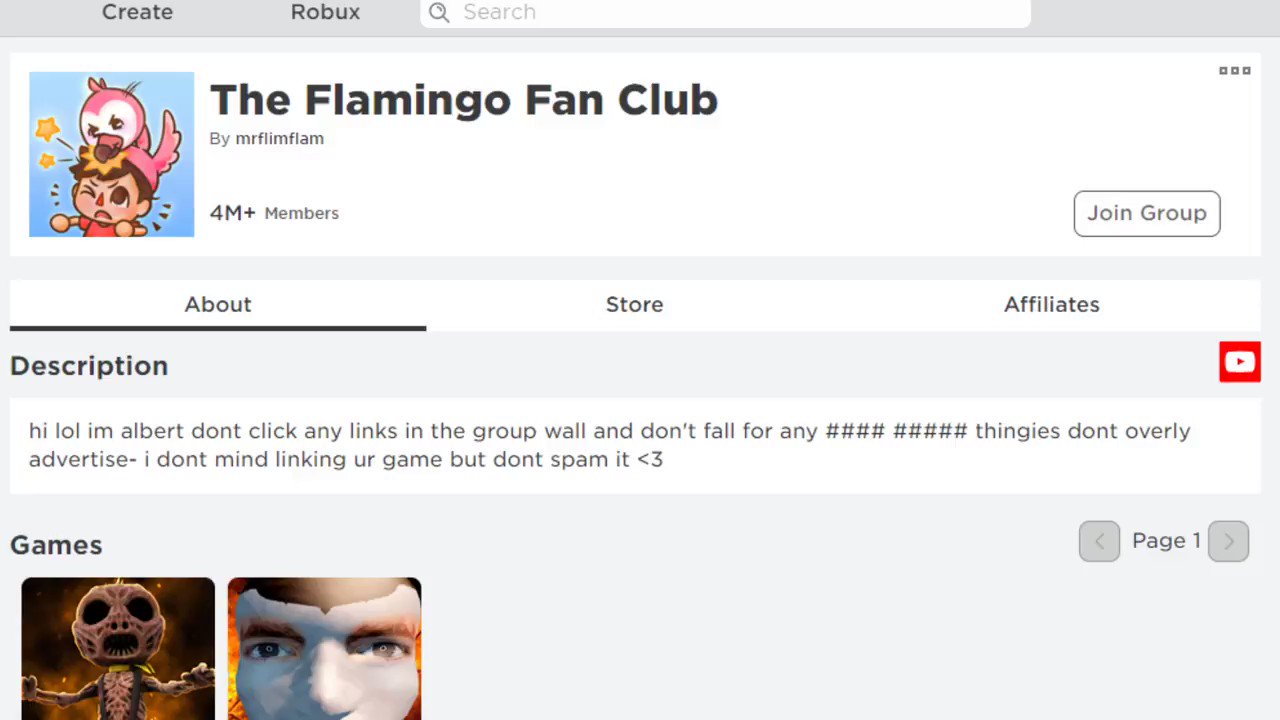The image size is (1280, 720).
Task: Click the 4M+ Members count
Action: [x=274, y=213]
